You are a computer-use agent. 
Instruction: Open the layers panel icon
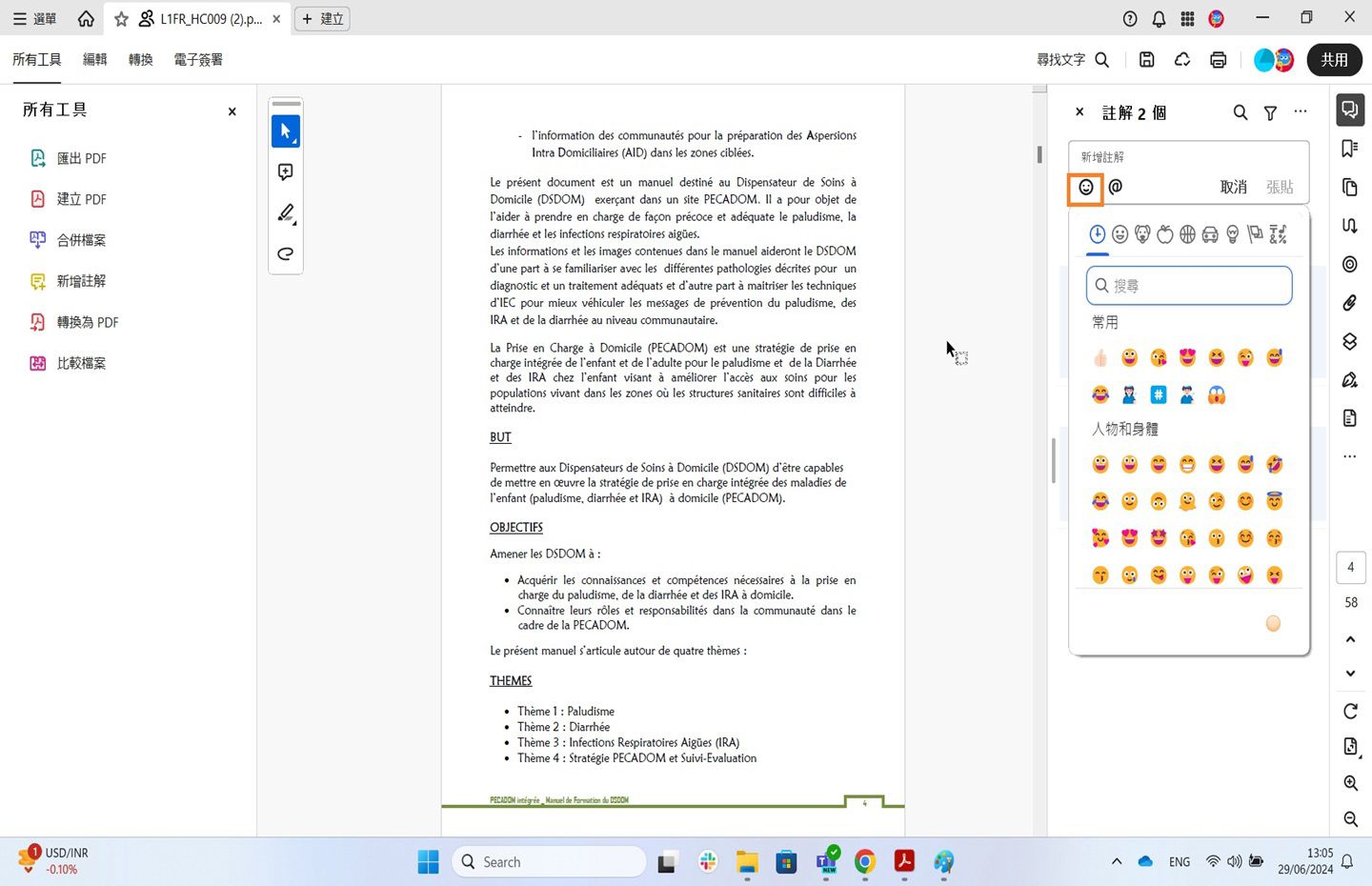point(1350,341)
